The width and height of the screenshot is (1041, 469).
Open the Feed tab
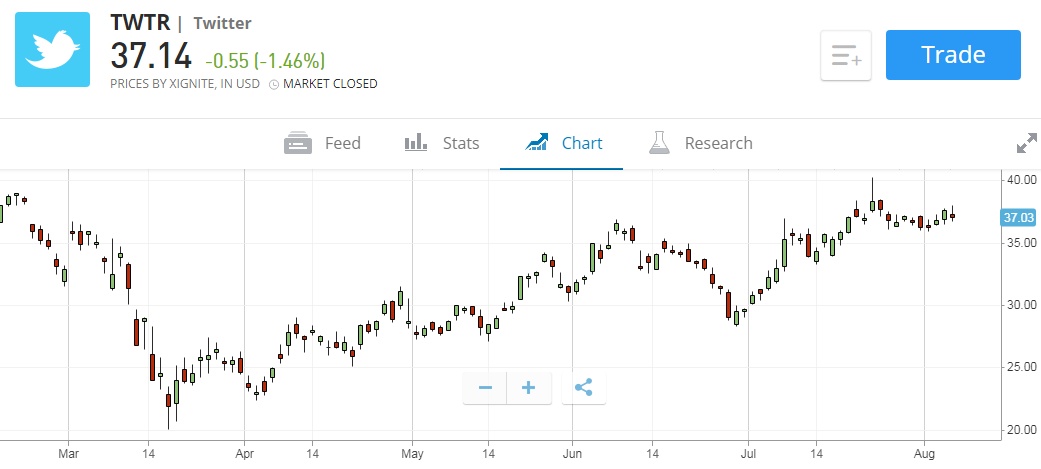[342, 143]
